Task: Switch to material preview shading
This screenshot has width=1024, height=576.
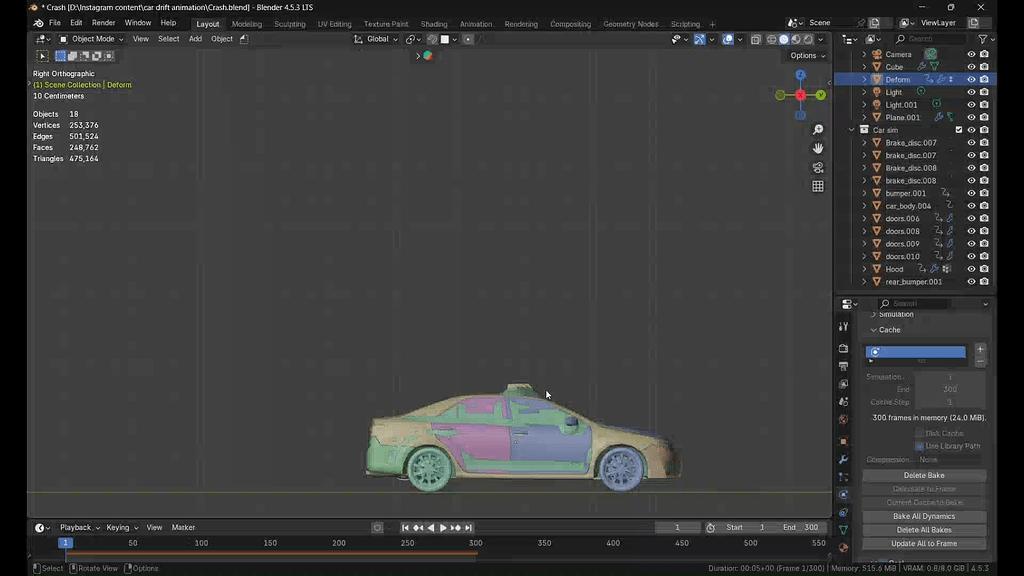Action: [796, 39]
